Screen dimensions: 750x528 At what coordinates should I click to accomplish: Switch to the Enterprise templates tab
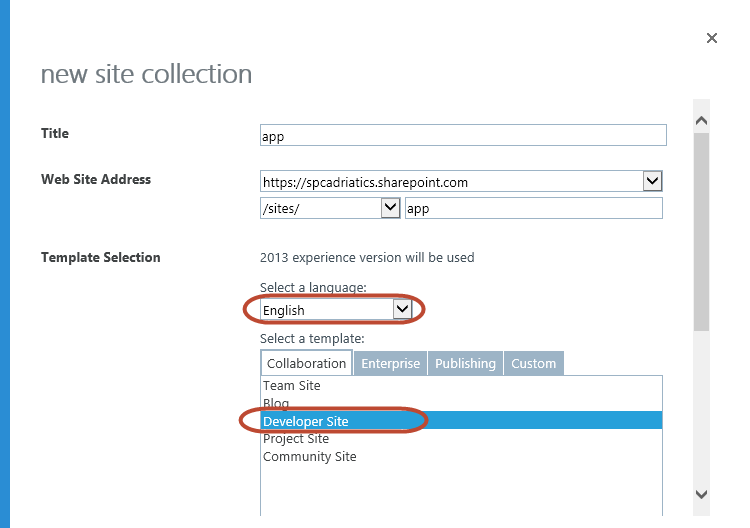point(390,363)
